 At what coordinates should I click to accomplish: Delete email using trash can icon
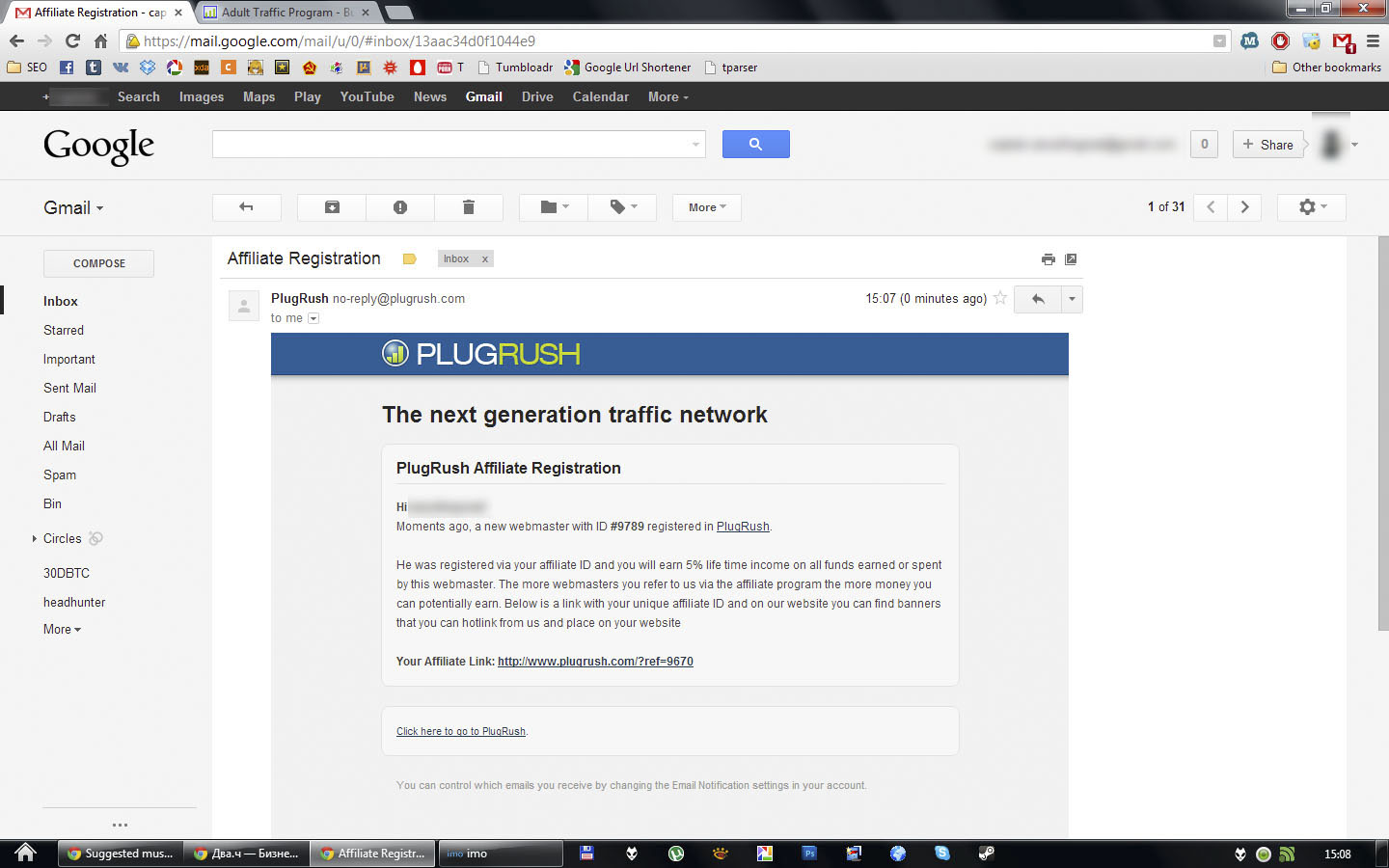pyautogui.click(x=469, y=207)
